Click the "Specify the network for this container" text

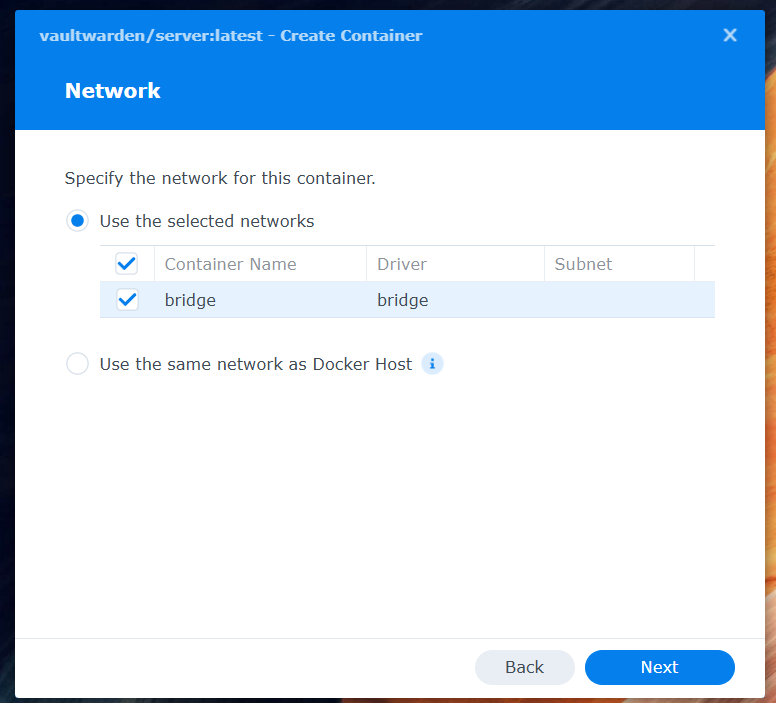(220, 179)
